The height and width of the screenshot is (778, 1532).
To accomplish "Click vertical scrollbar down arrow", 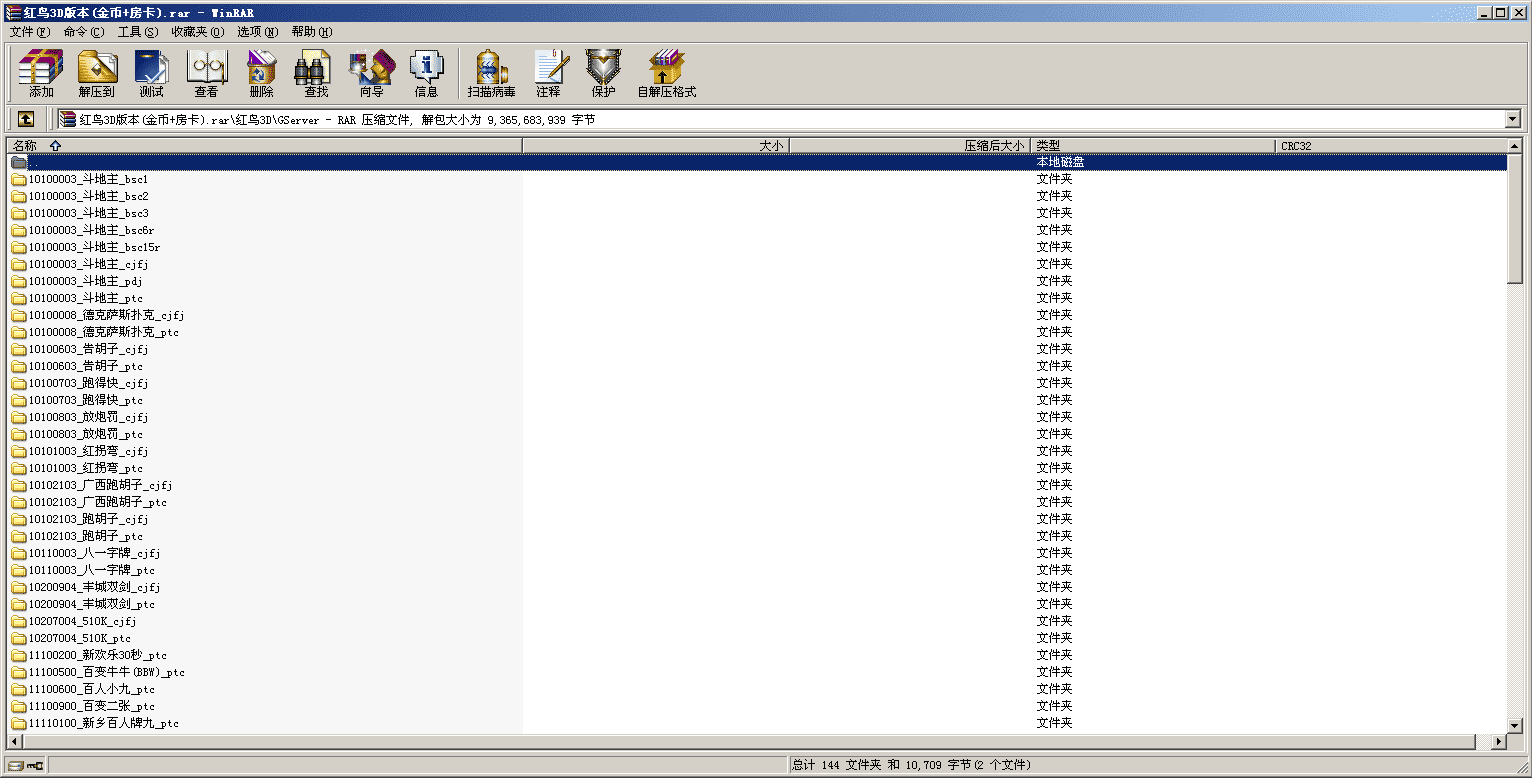I will click(x=1515, y=726).
